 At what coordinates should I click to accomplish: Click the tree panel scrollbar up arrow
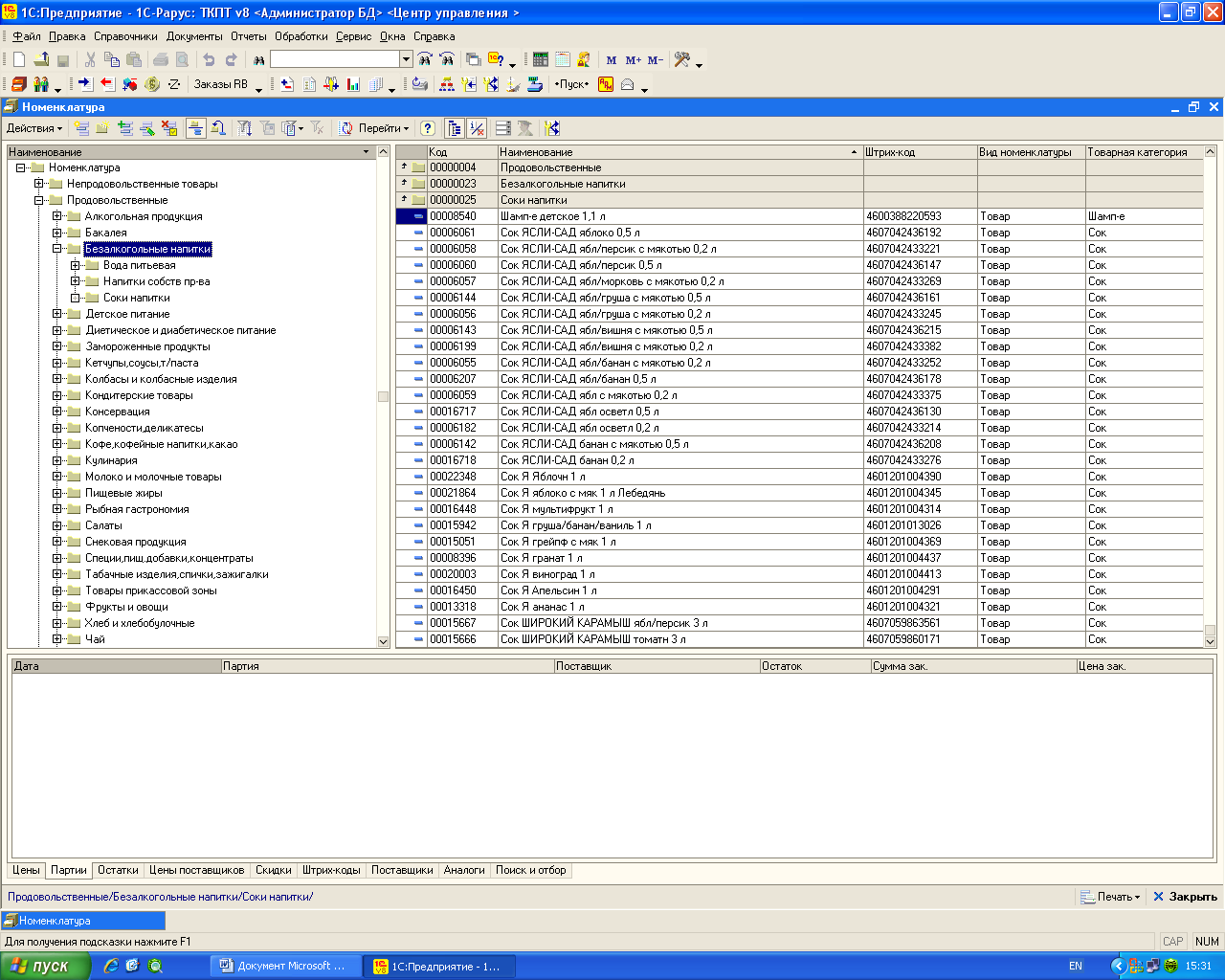click(384, 152)
